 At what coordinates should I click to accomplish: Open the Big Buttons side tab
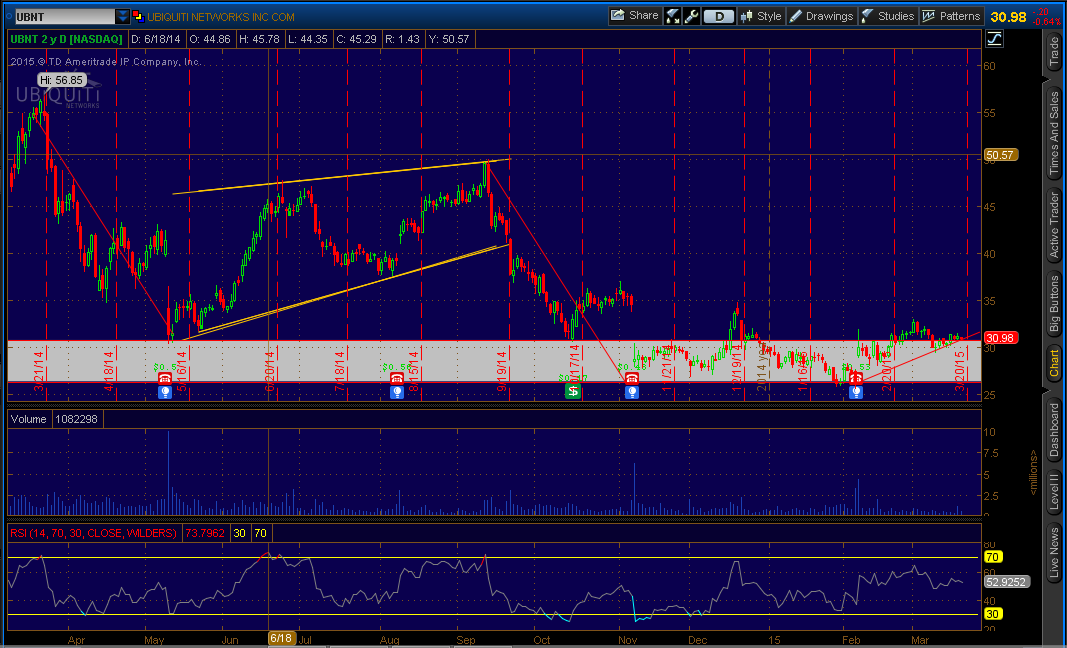(1054, 304)
